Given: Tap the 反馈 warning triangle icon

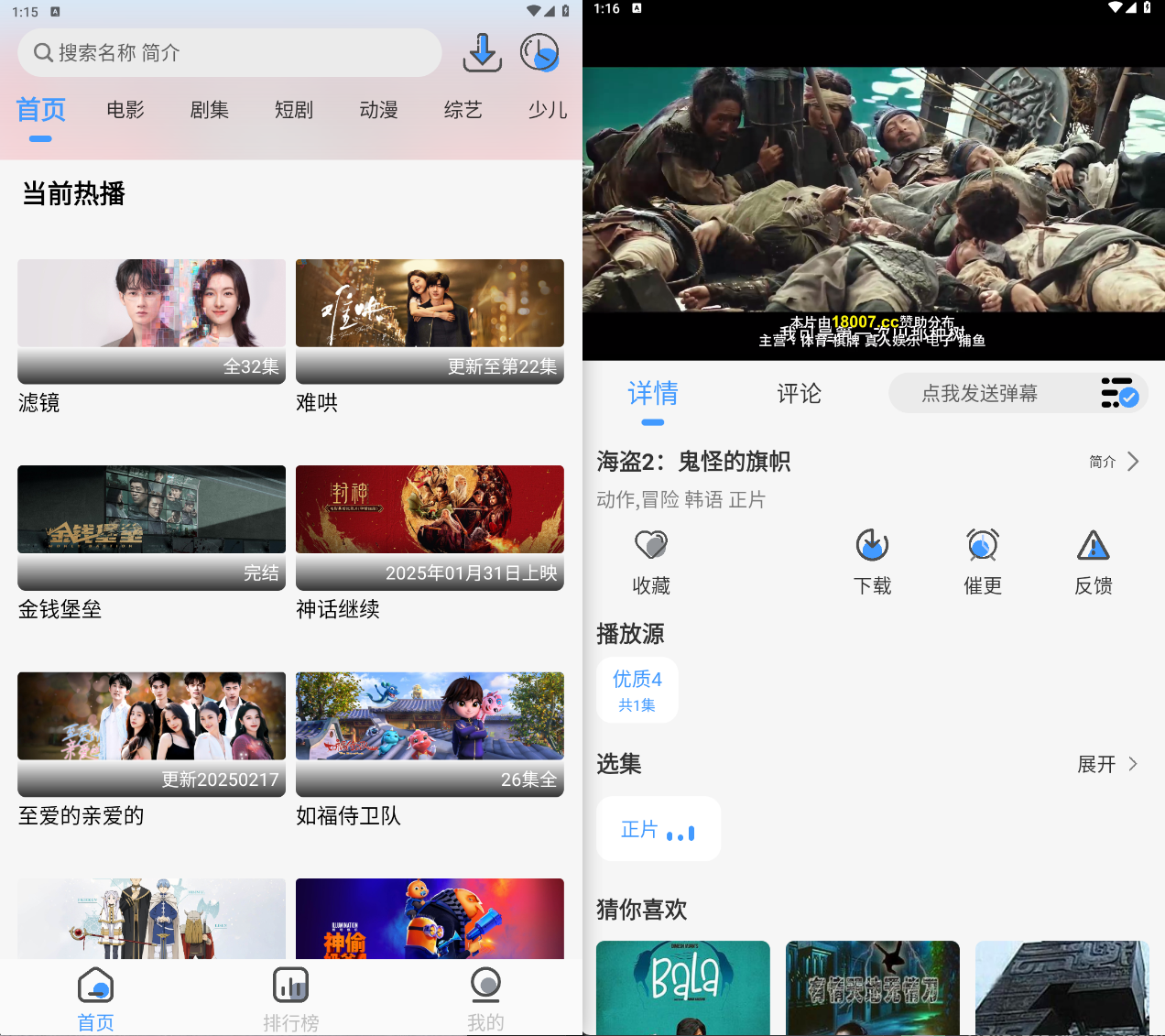Looking at the screenshot, I should [x=1094, y=545].
